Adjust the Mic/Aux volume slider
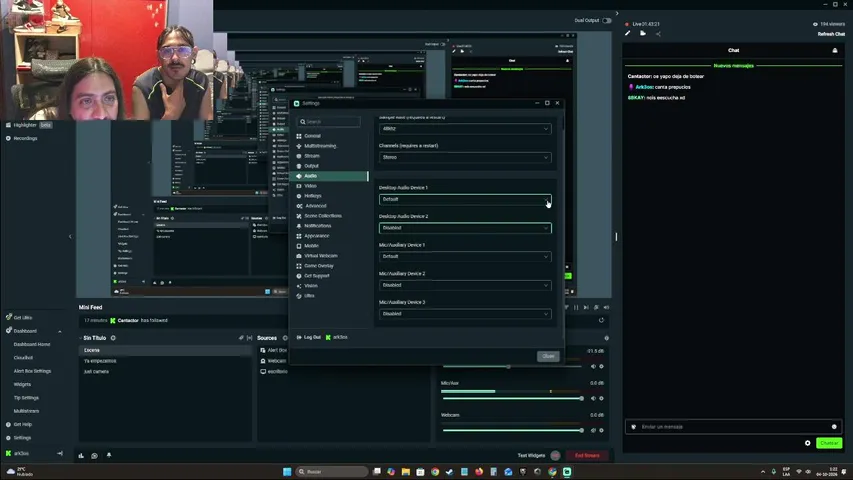Screen dimensions: 853x480 coord(512,398)
